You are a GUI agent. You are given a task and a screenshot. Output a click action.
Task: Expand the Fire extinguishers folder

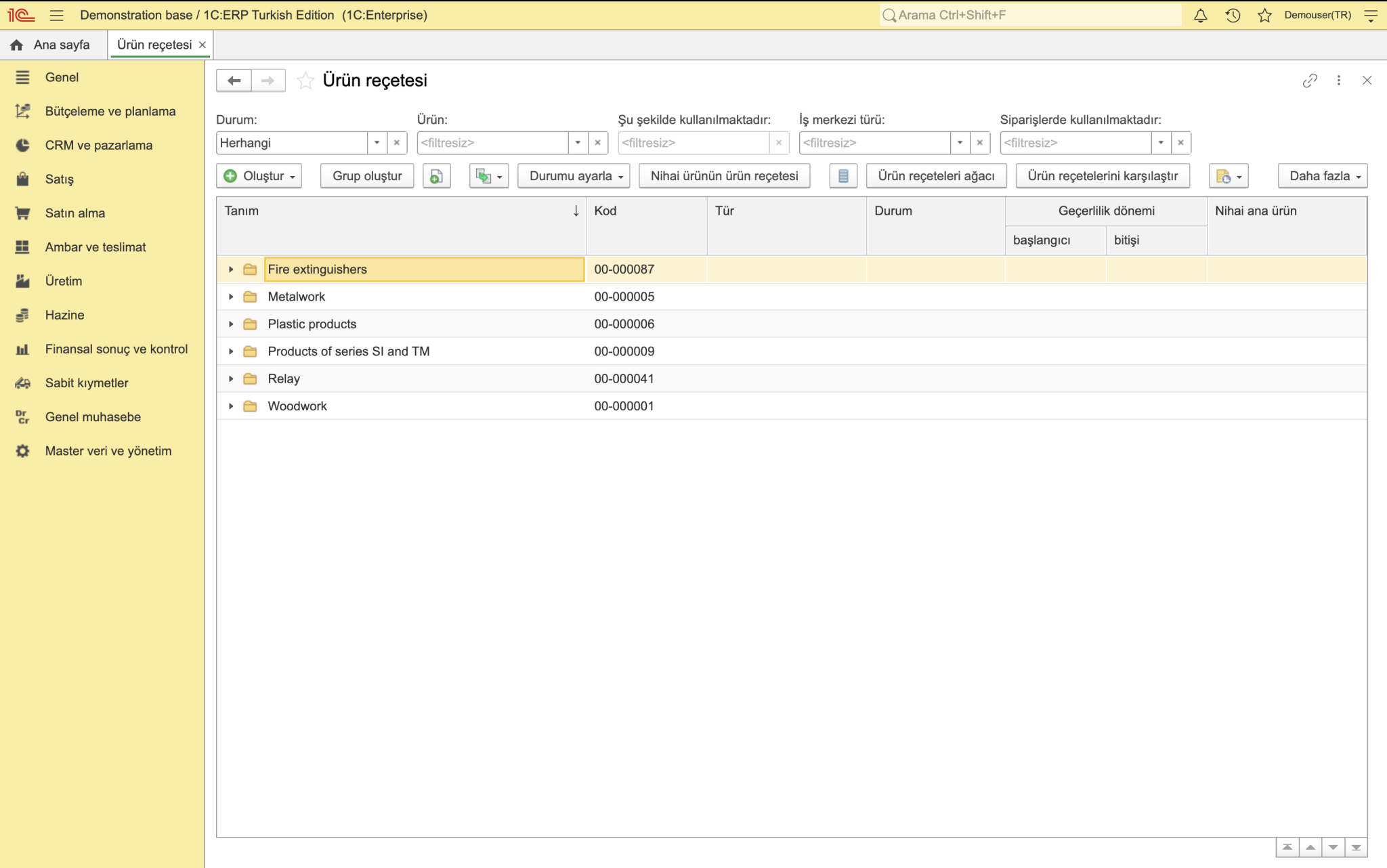coord(231,269)
